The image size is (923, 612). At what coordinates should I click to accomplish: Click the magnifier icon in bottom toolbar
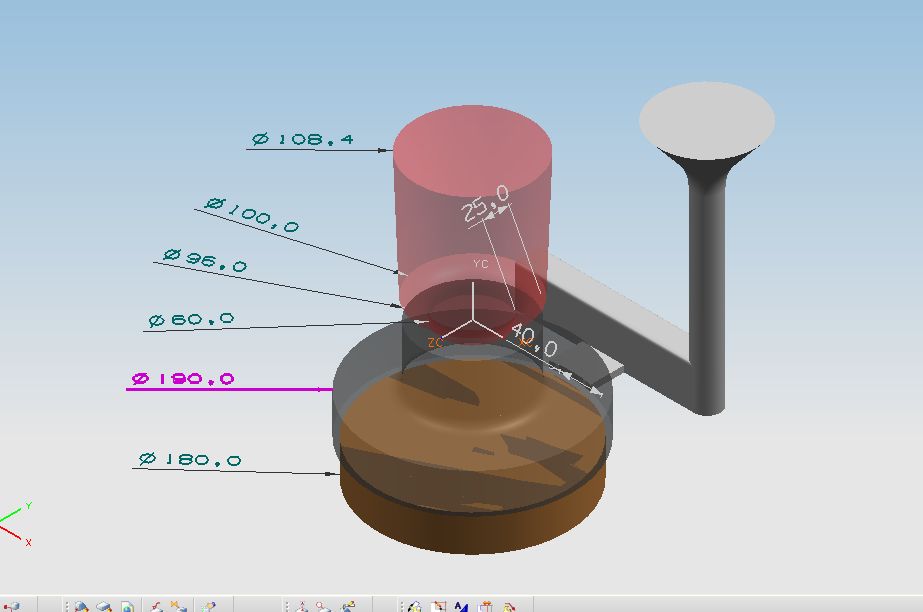pos(323,606)
